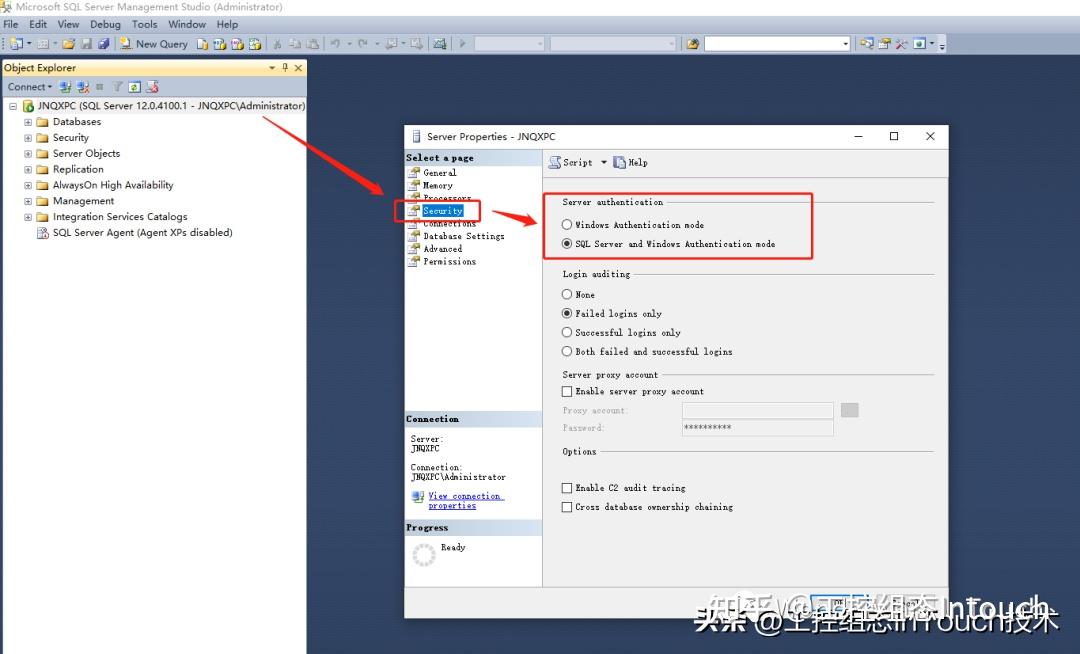
Task: Click the Solution Explorer icon in toolbar
Action: [x=866, y=44]
